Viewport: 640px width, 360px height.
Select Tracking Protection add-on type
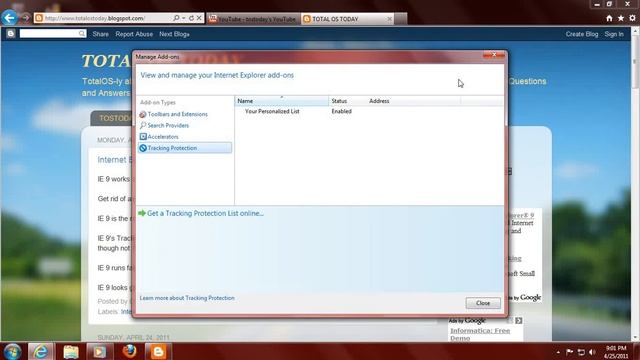[185, 148]
